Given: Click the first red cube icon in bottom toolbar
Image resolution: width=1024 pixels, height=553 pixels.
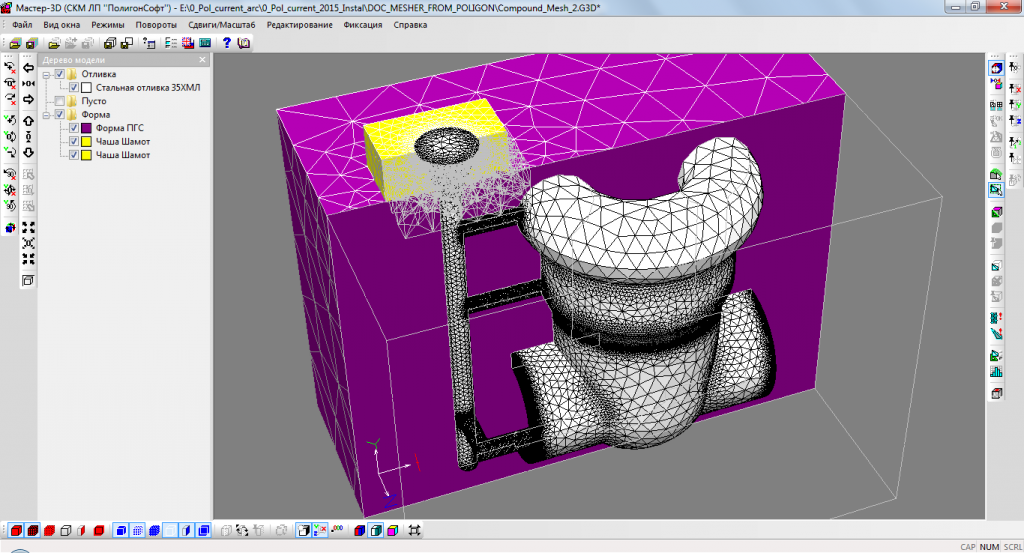Looking at the screenshot, I should point(14,530).
